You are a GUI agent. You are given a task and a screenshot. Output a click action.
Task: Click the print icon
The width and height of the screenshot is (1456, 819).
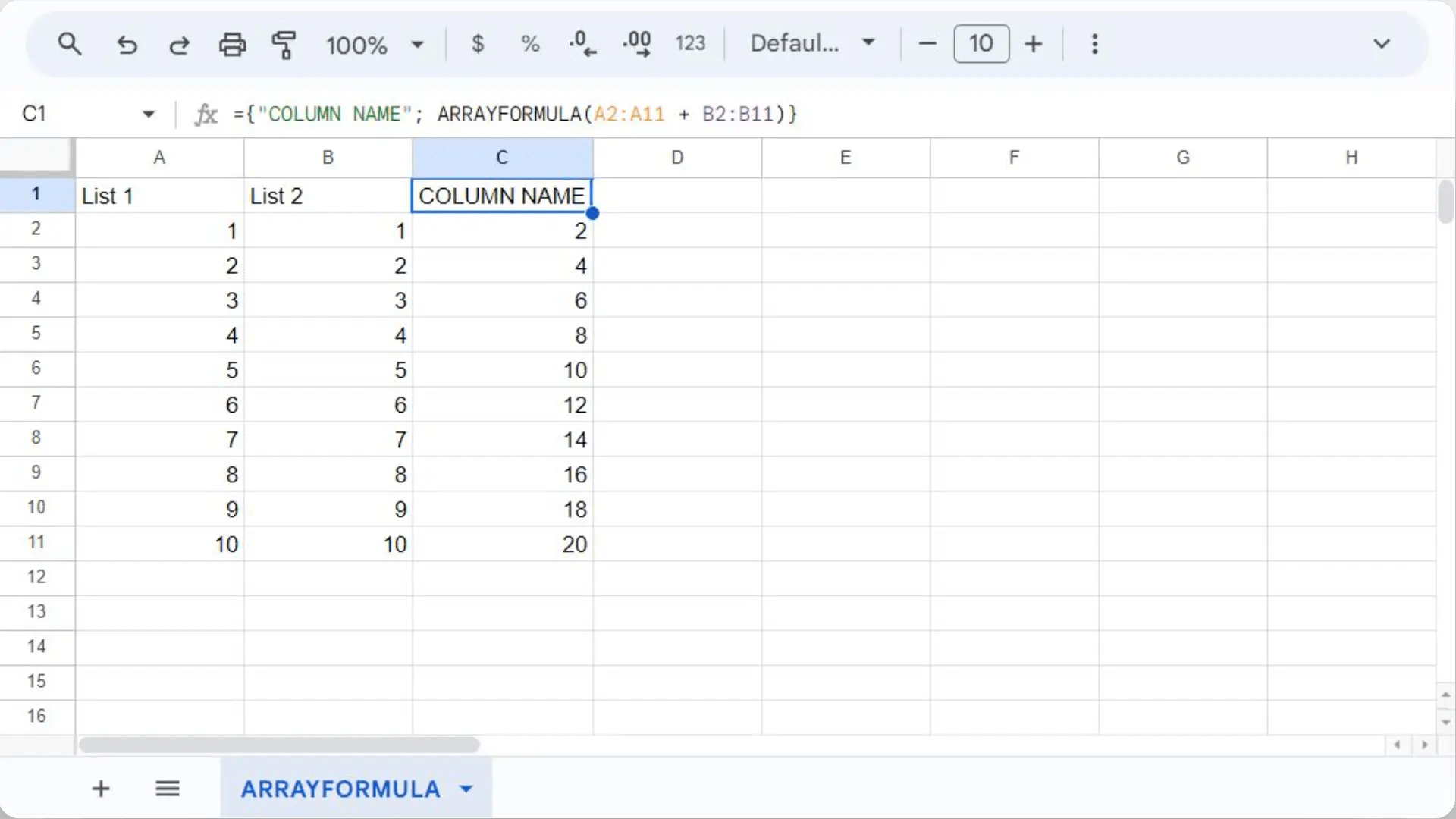tap(232, 45)
